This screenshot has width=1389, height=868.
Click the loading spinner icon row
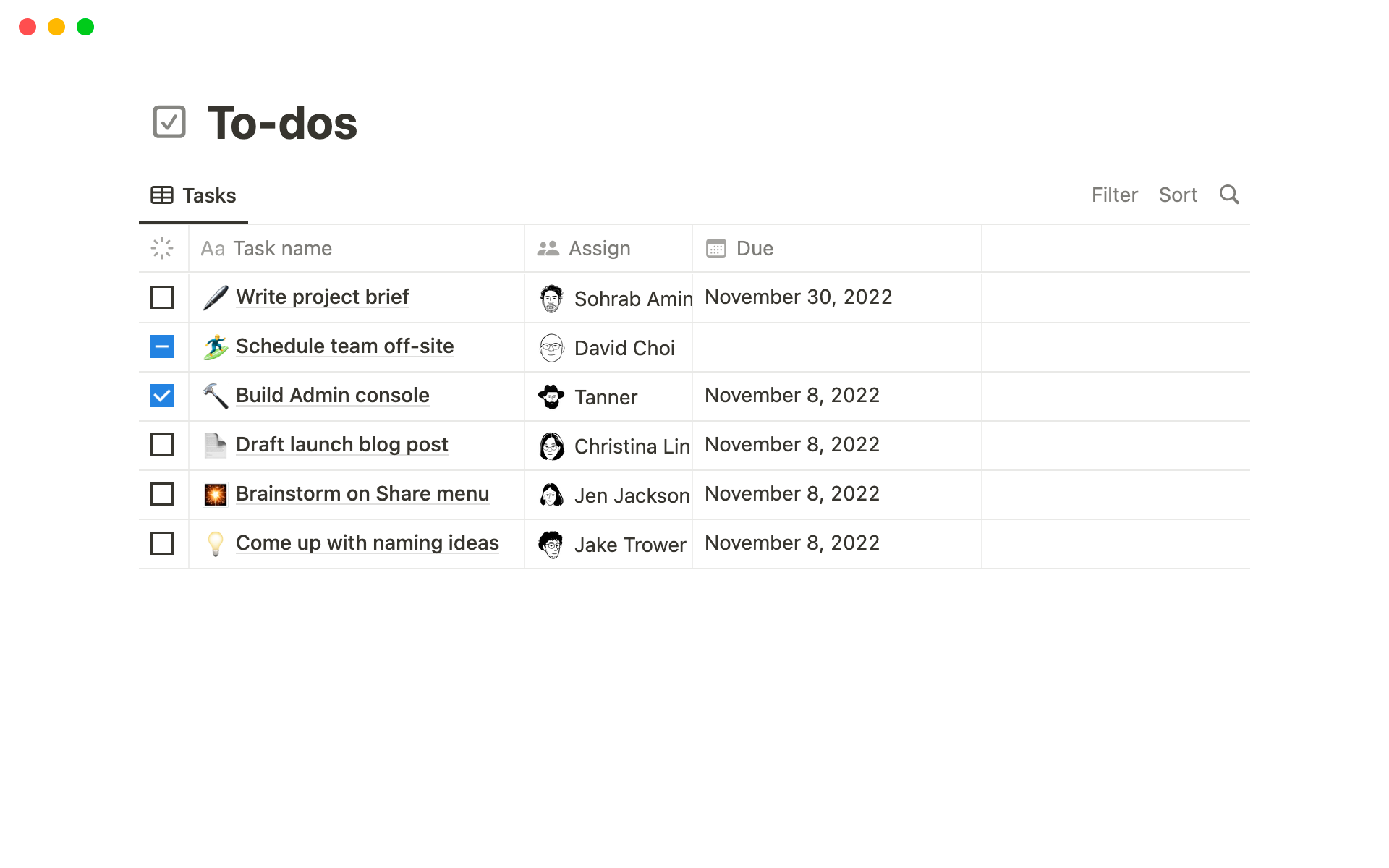[x=162, y=248]
